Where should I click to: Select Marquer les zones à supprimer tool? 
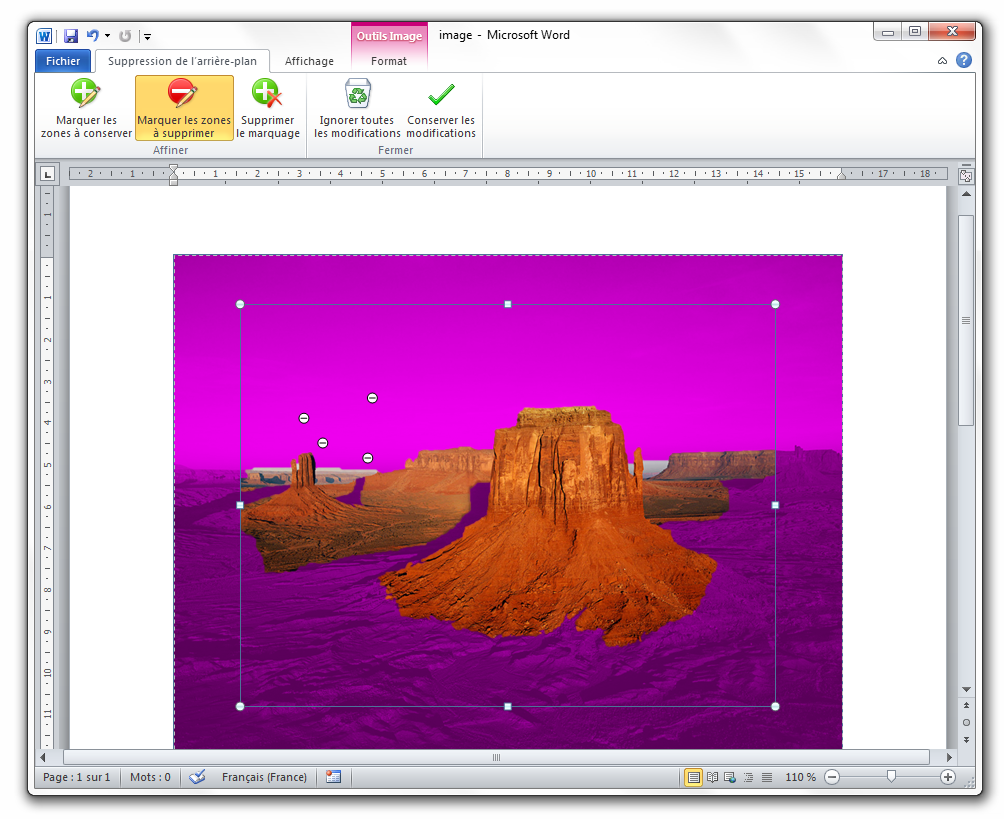coord(184,108)
